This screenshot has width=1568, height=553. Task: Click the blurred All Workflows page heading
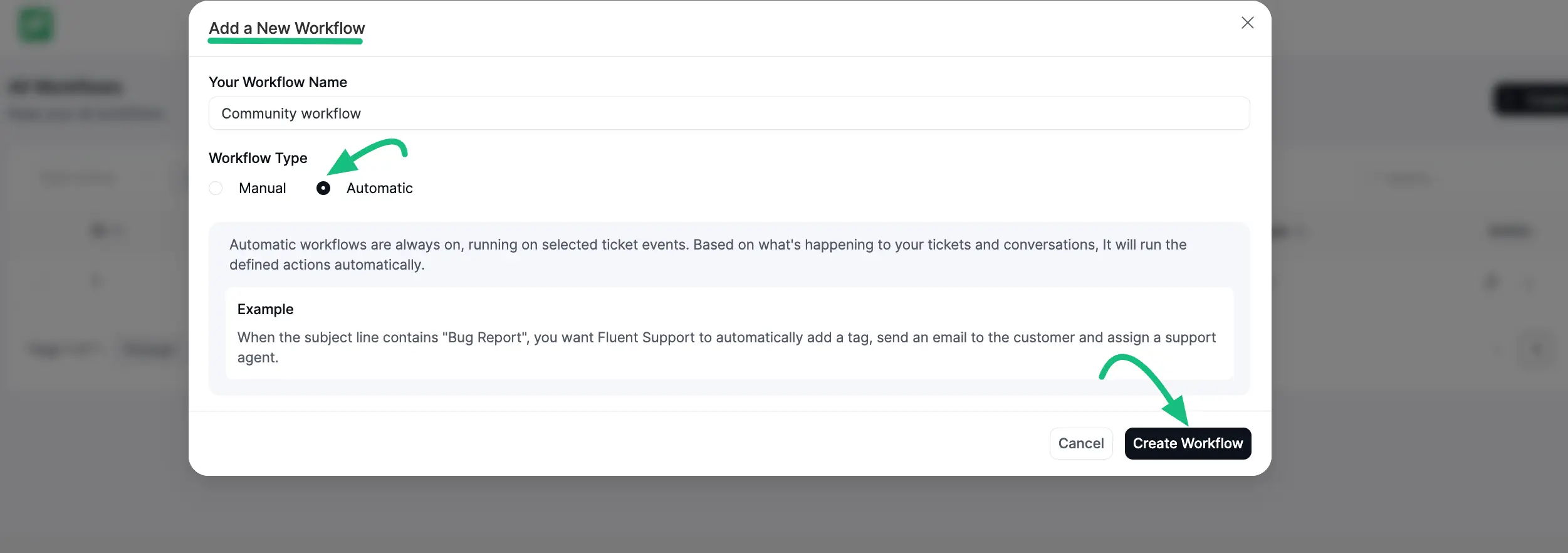point(66,87)
